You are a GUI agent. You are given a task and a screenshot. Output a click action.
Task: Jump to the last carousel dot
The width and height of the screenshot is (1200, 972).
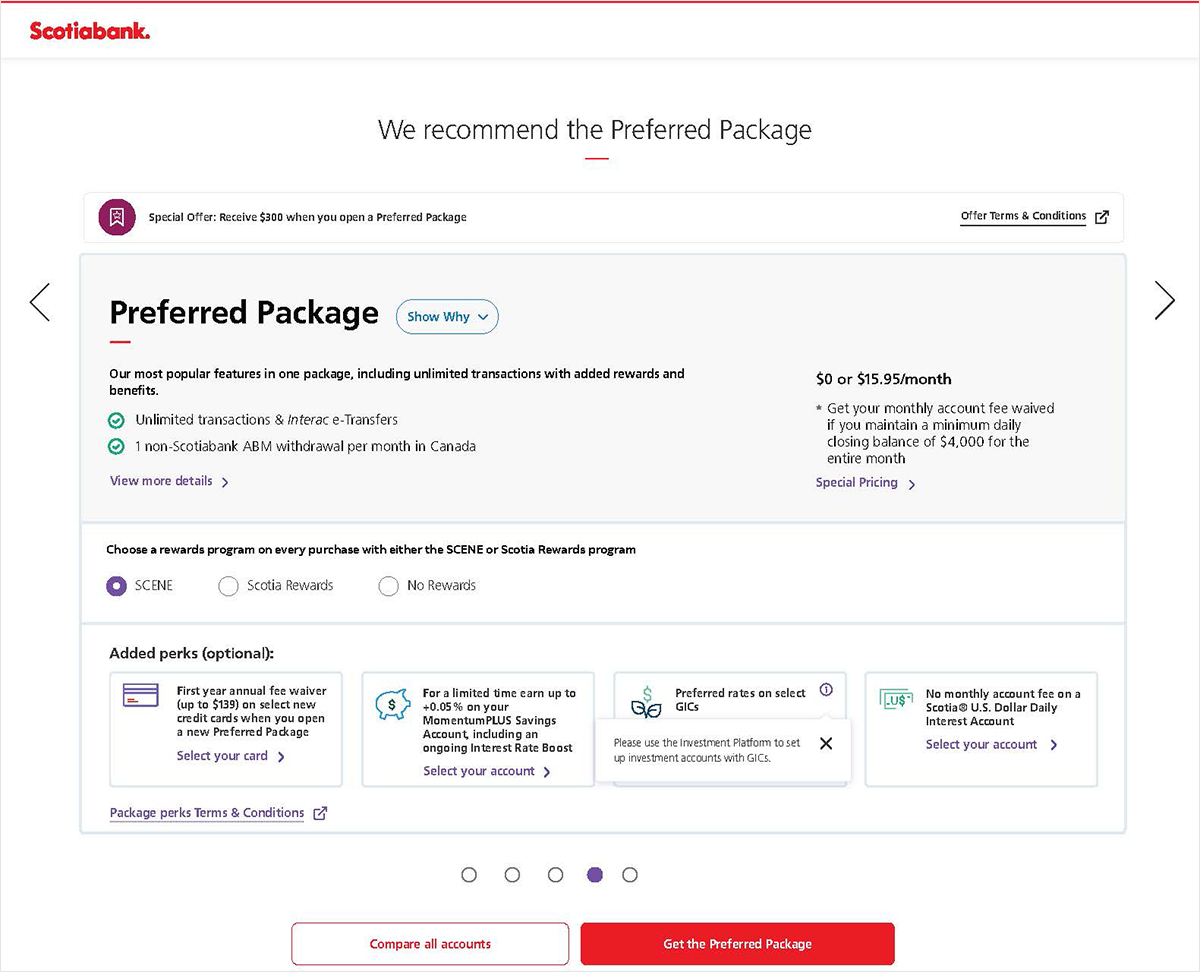click(630, 875)
